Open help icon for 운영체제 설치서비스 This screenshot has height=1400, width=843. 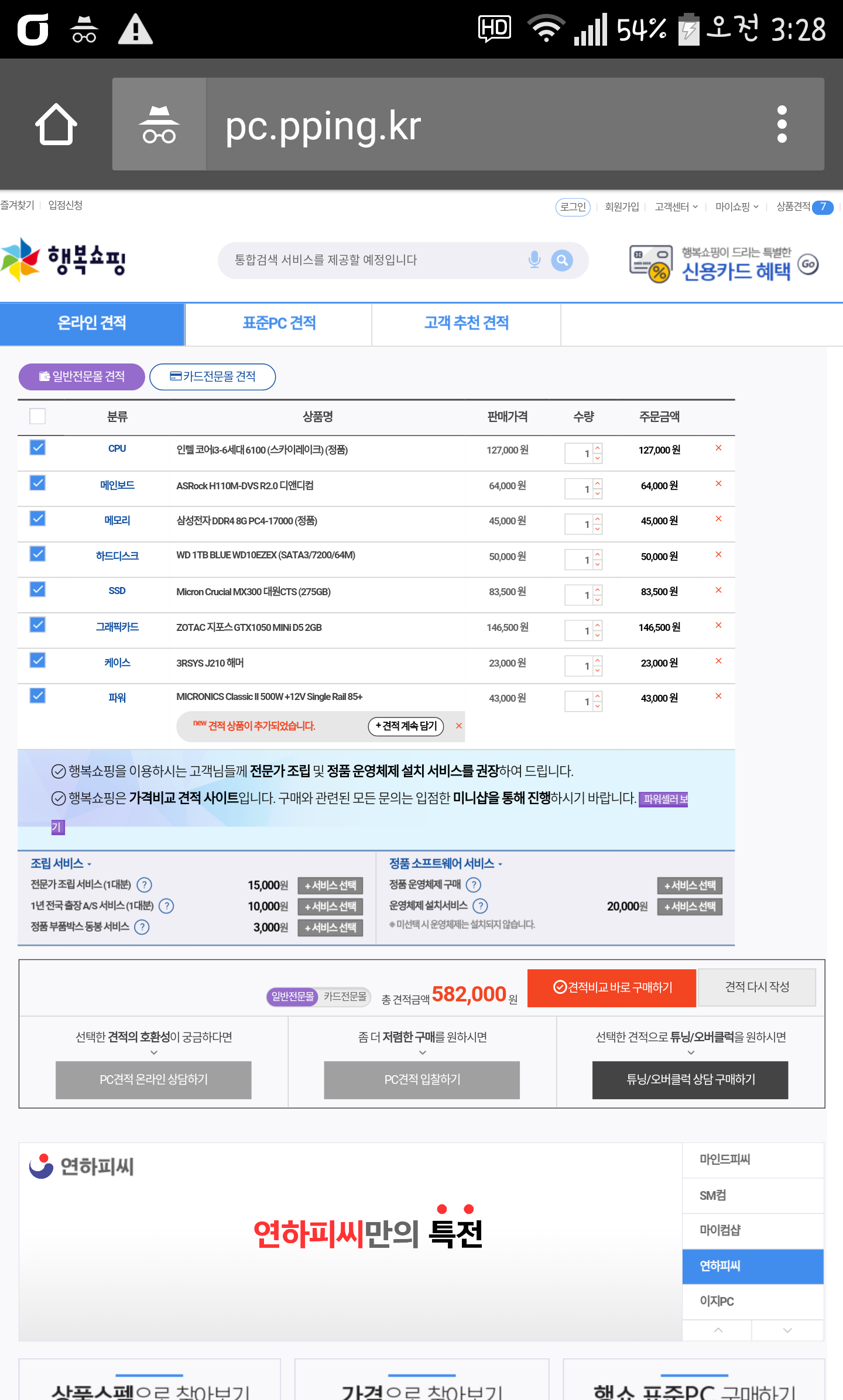click(480, 906)
